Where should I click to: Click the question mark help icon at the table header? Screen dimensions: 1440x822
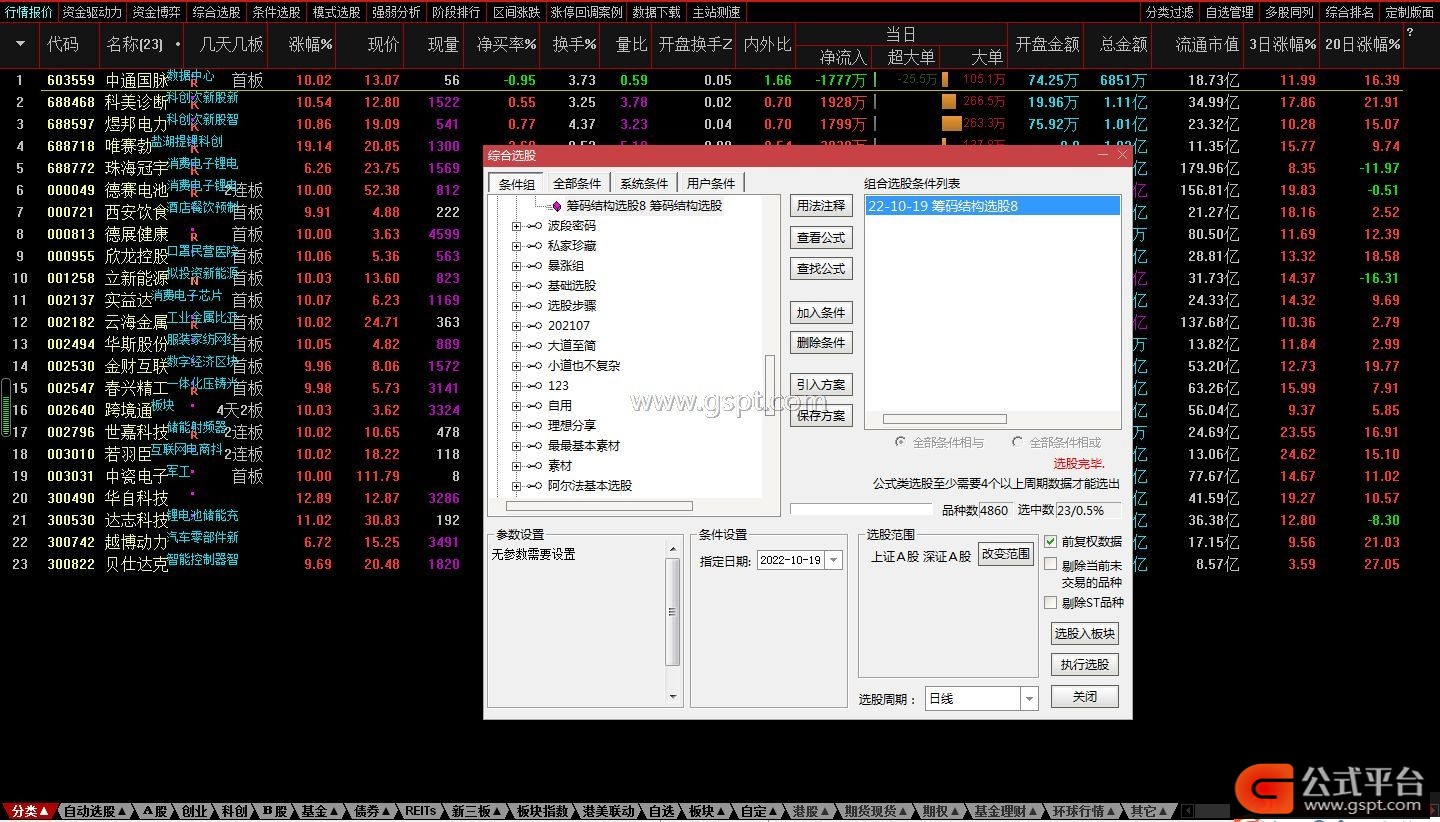coord(1410,33)
